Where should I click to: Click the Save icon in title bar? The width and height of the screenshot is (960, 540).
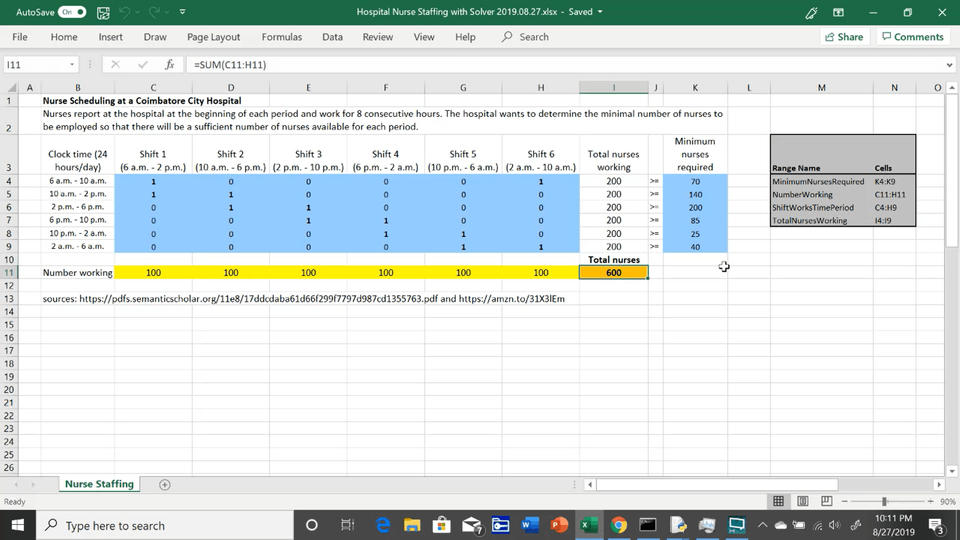pyautogui.click(x=103, y=12)
